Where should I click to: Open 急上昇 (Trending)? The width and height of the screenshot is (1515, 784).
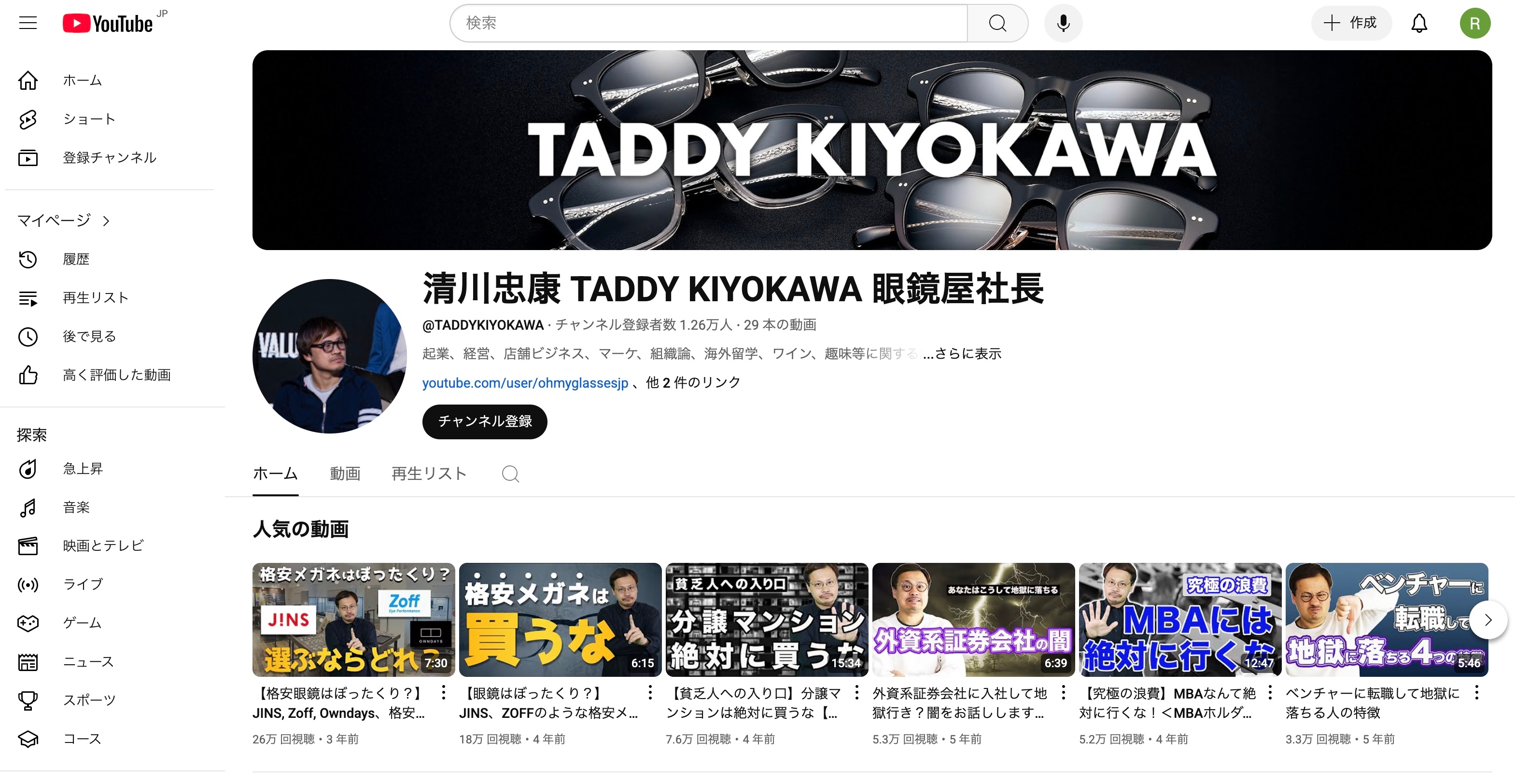83,469
